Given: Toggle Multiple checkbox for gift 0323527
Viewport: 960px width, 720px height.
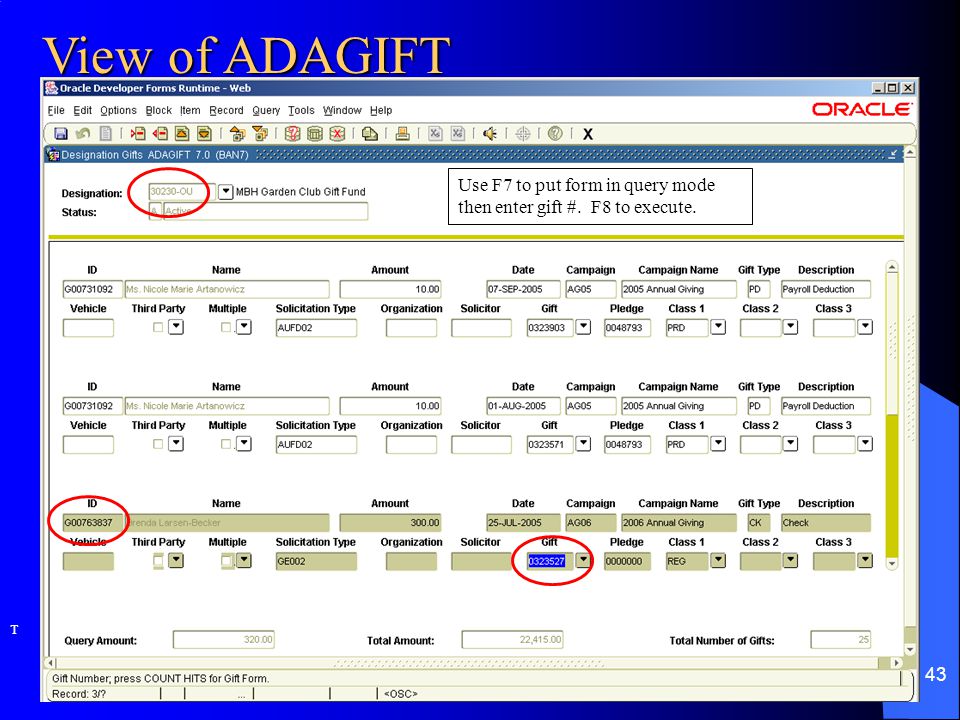Looking at the screenshot, I should tap(226, 560).
